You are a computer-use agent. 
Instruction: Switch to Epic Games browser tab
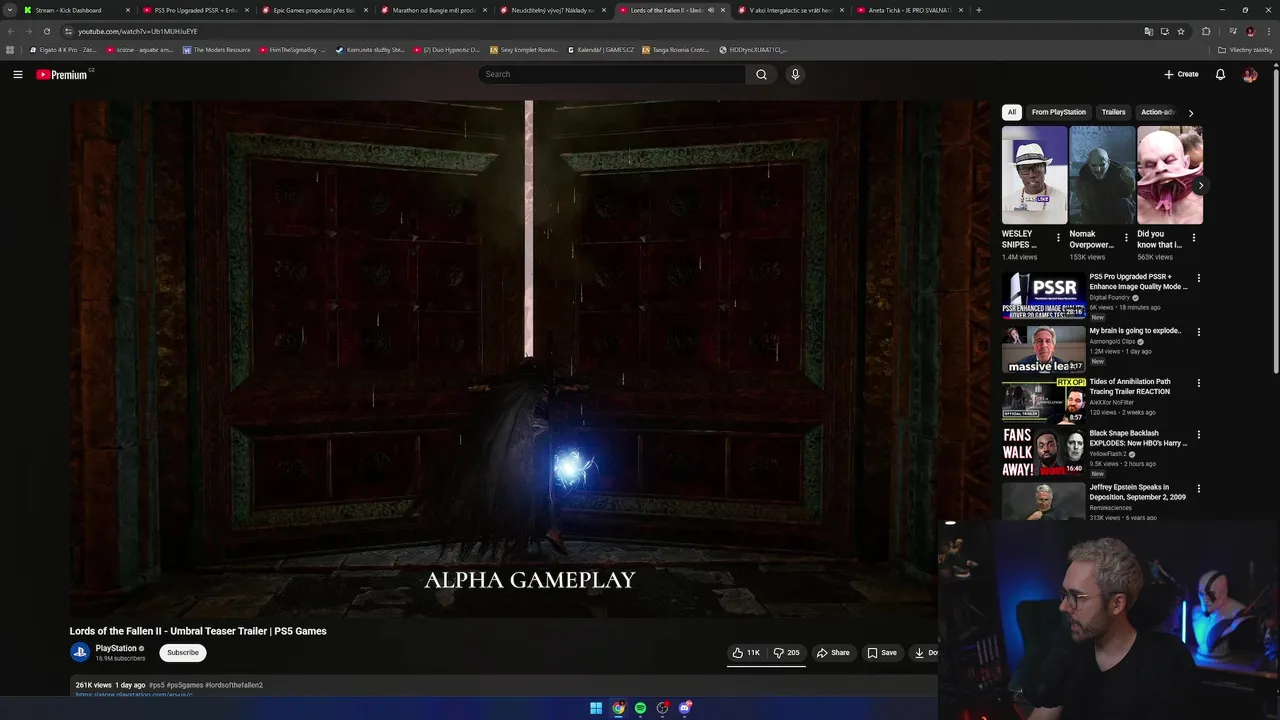[x=313, y=10]
